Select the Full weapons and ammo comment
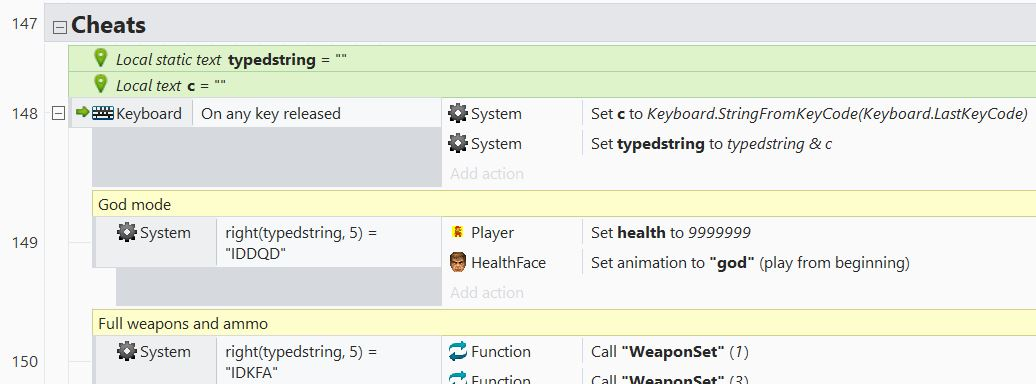The height and width of the screenshot is (384, 1036). (564, 323)
